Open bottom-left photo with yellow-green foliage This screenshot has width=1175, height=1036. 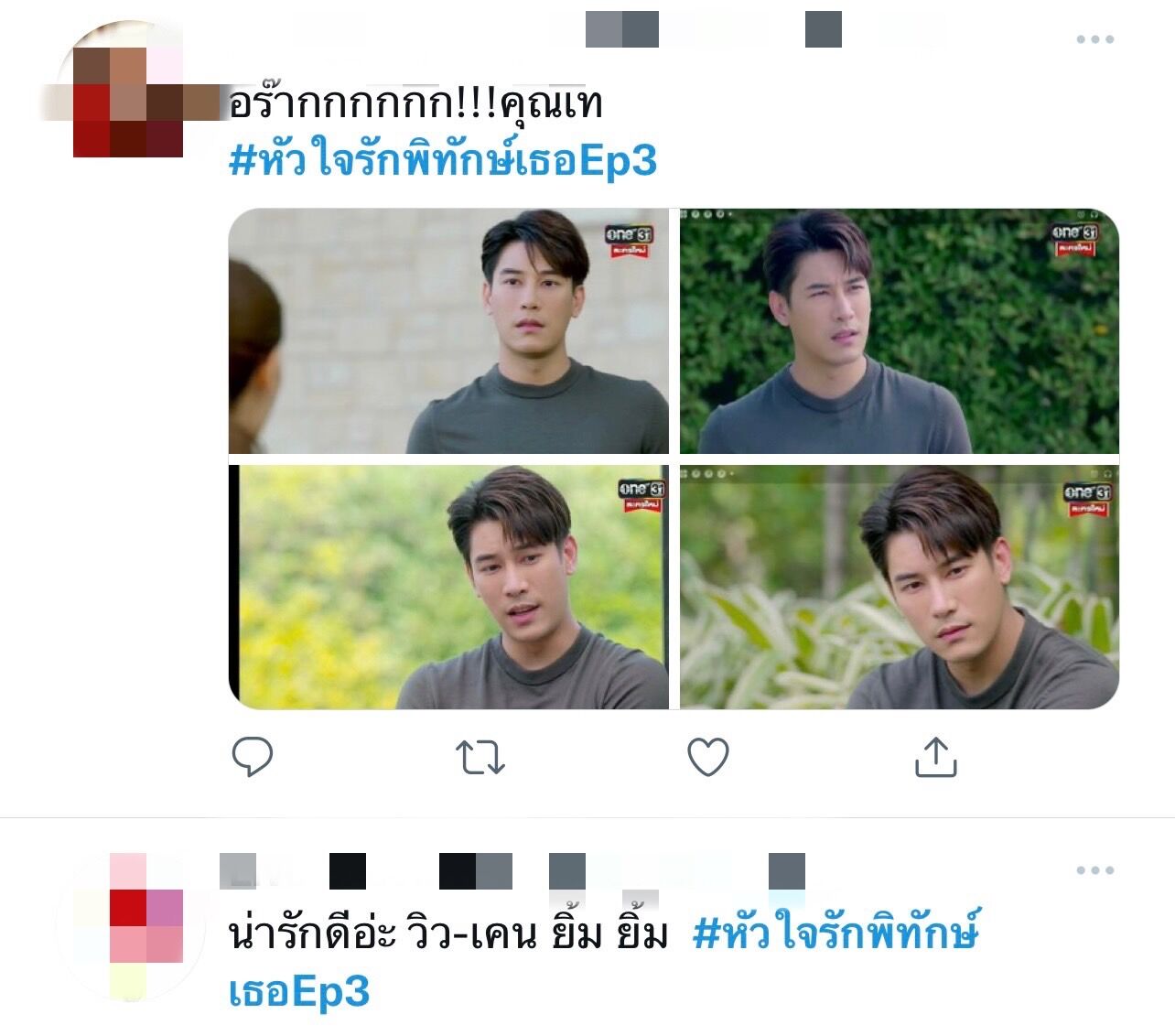449,587
